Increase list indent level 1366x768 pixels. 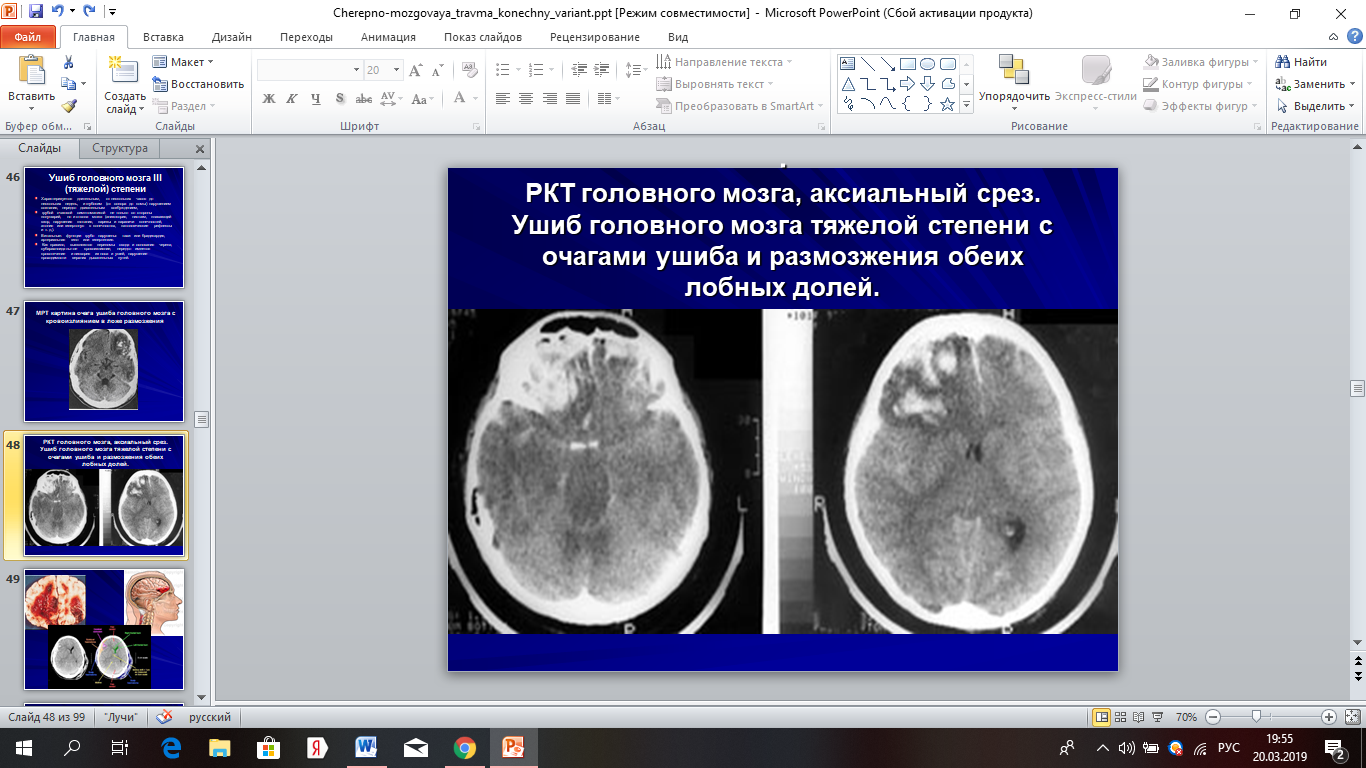pos(603,70)
